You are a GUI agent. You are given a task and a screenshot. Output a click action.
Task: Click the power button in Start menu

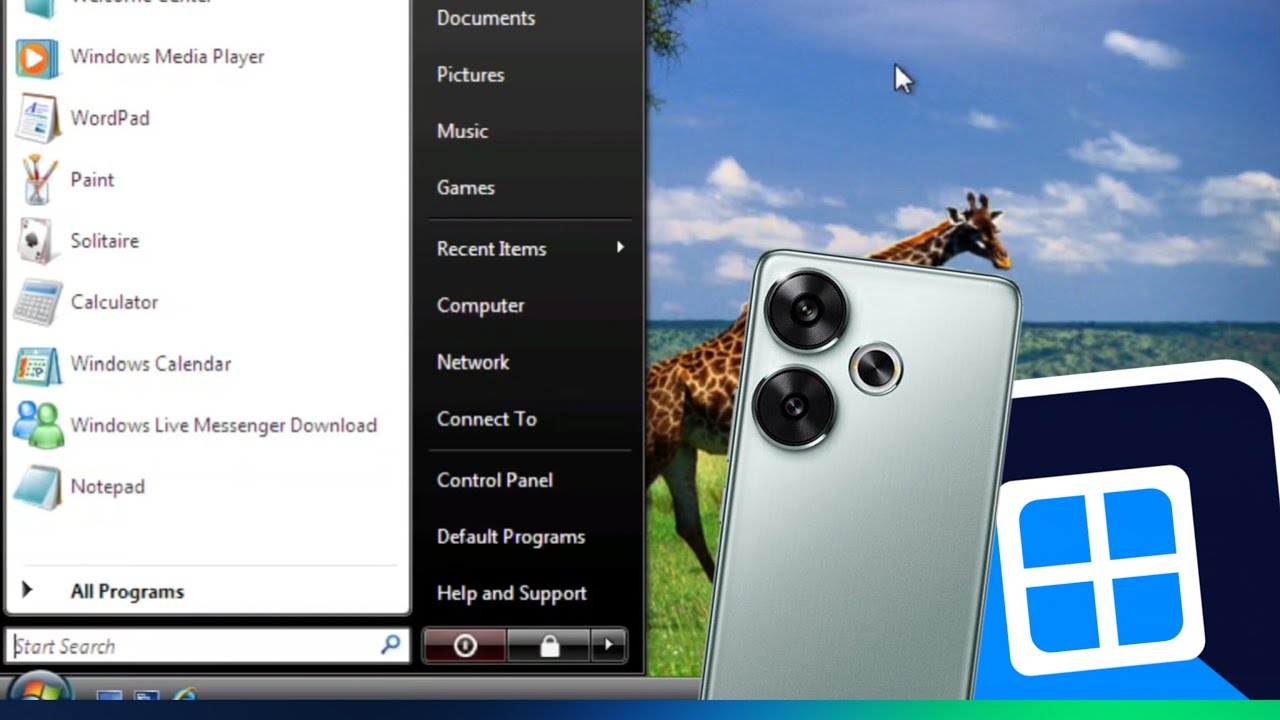point(465,646)
